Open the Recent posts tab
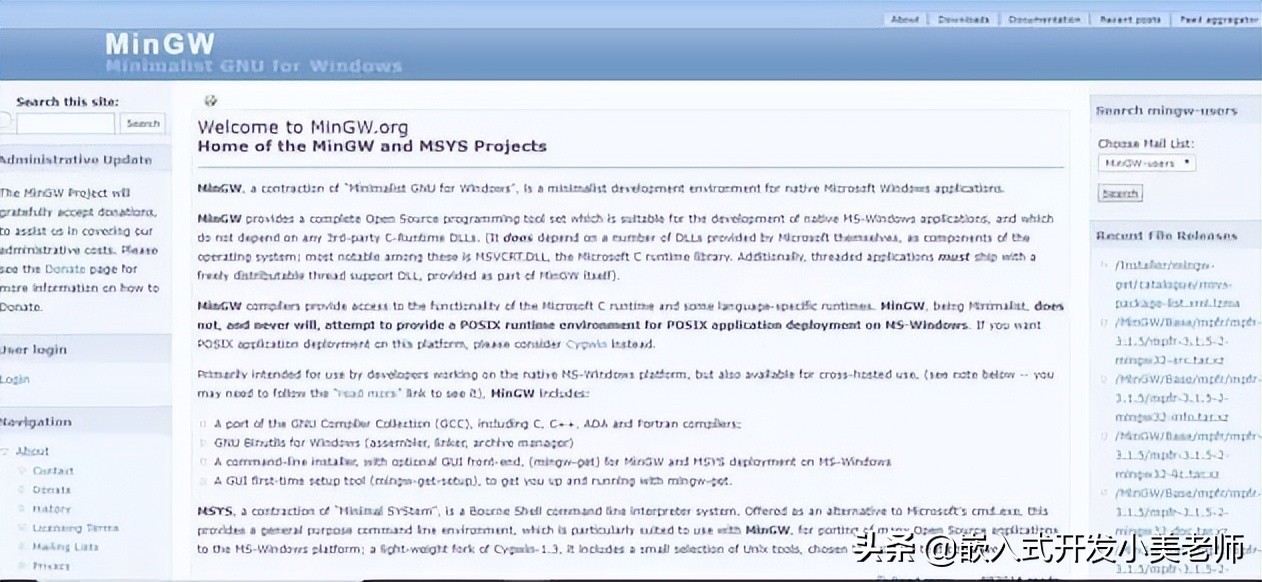 click(x=1130, y=19)
